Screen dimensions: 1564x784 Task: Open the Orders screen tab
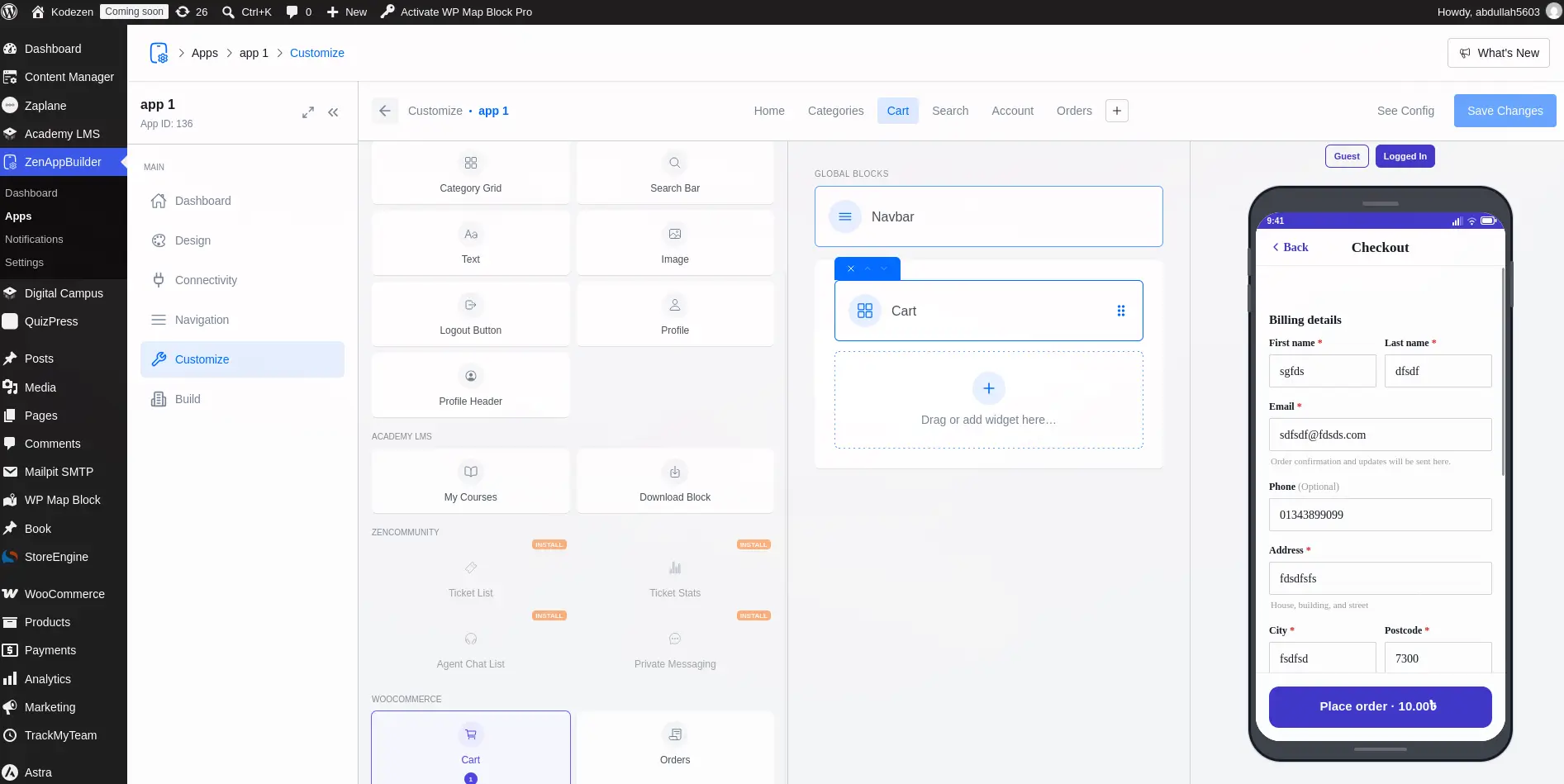pyautogui.click(x=1074, y=111)
